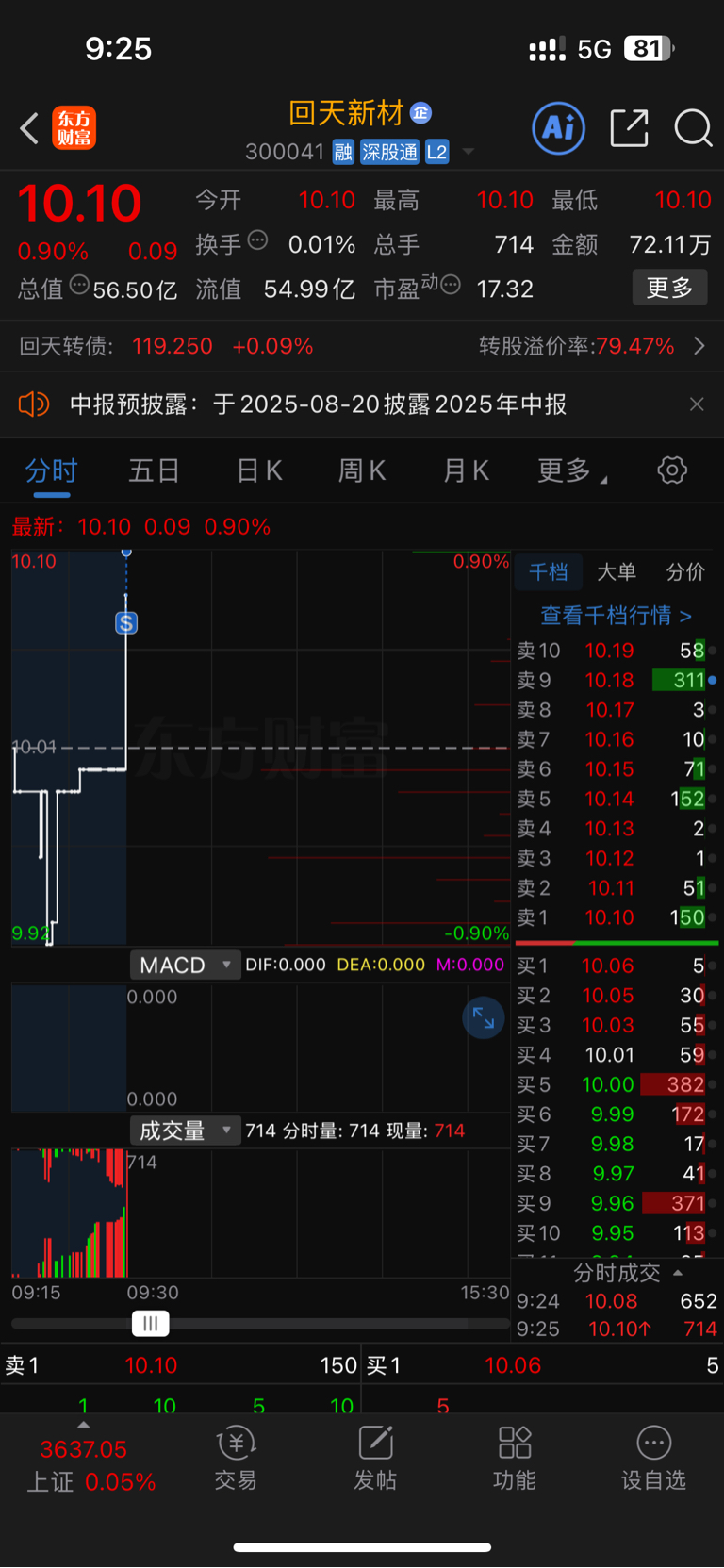Tap the fullscreen expand chart icon
This screenshot has width=724, height=1568.
tap(484, 1018)
